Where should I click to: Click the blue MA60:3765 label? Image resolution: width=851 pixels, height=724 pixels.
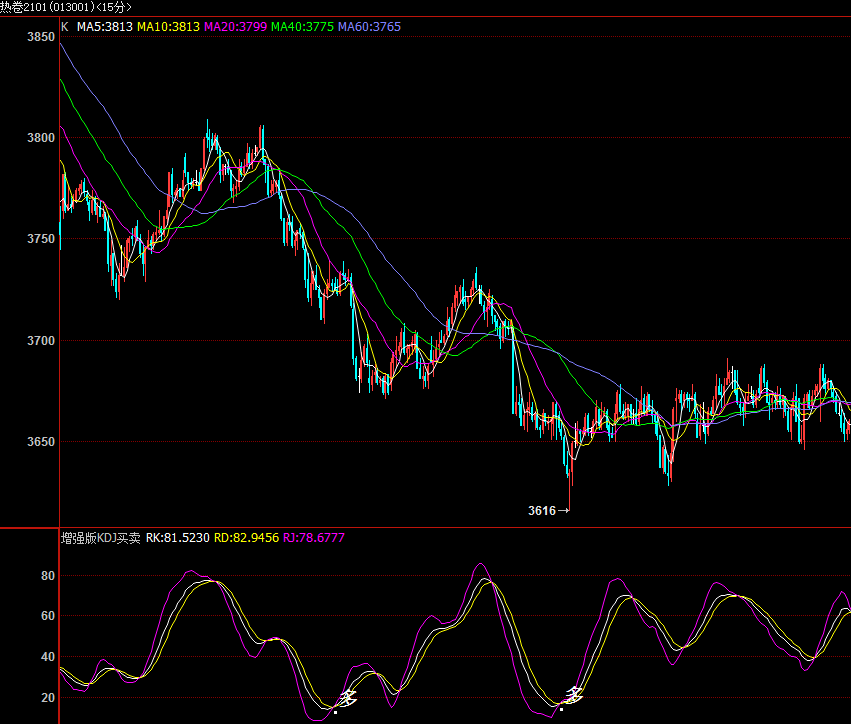[370, 27]
